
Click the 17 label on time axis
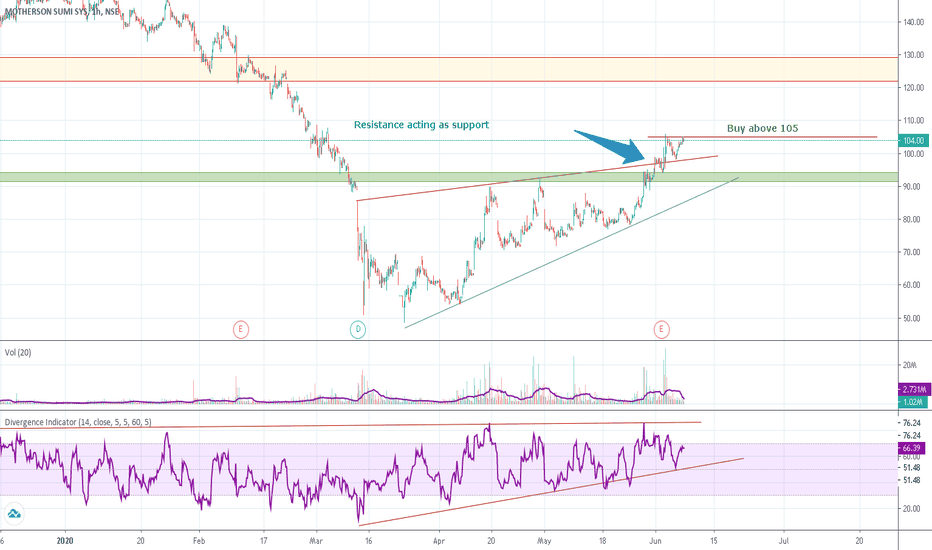tap(263, 541)
